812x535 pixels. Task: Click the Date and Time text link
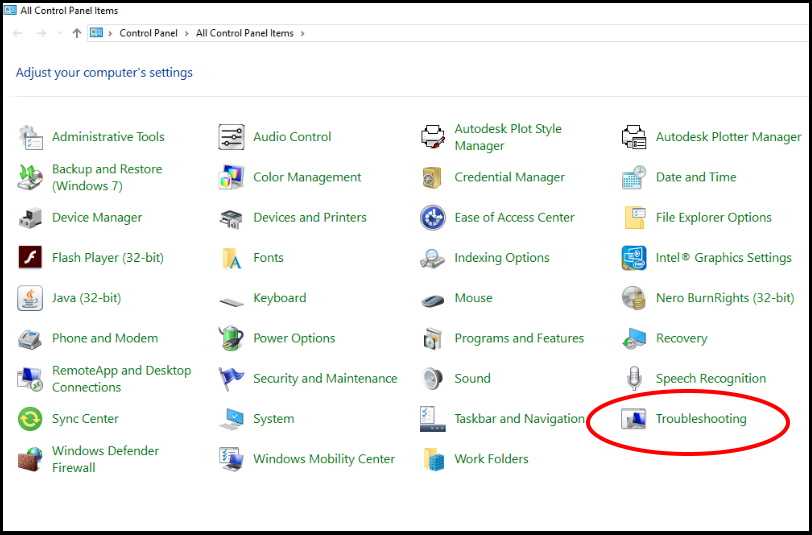(x=695, y=177)
